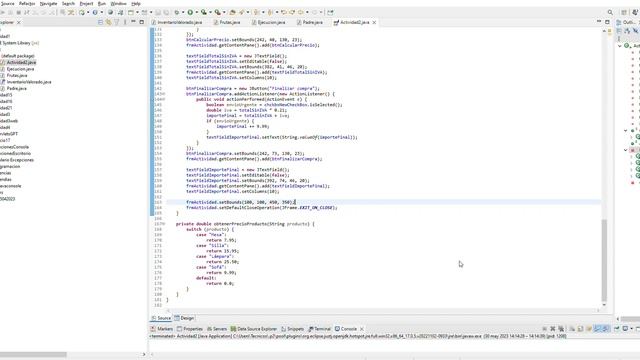Viewport: 640px width, 360px height.
Task: Open the Coverage button dropdown arrow
Action: [x=210, y=12]
